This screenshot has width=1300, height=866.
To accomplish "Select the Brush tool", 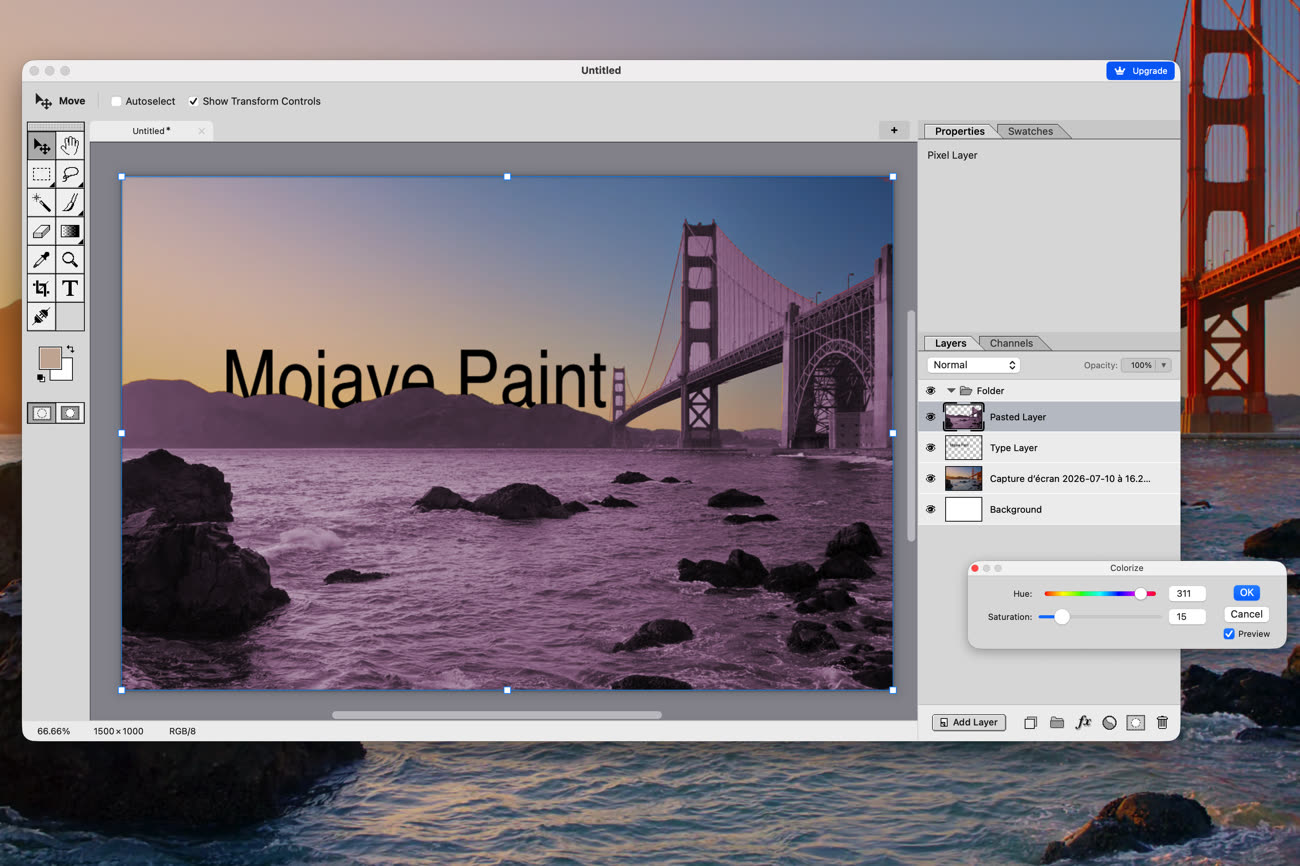I will [x=70, y=203].
